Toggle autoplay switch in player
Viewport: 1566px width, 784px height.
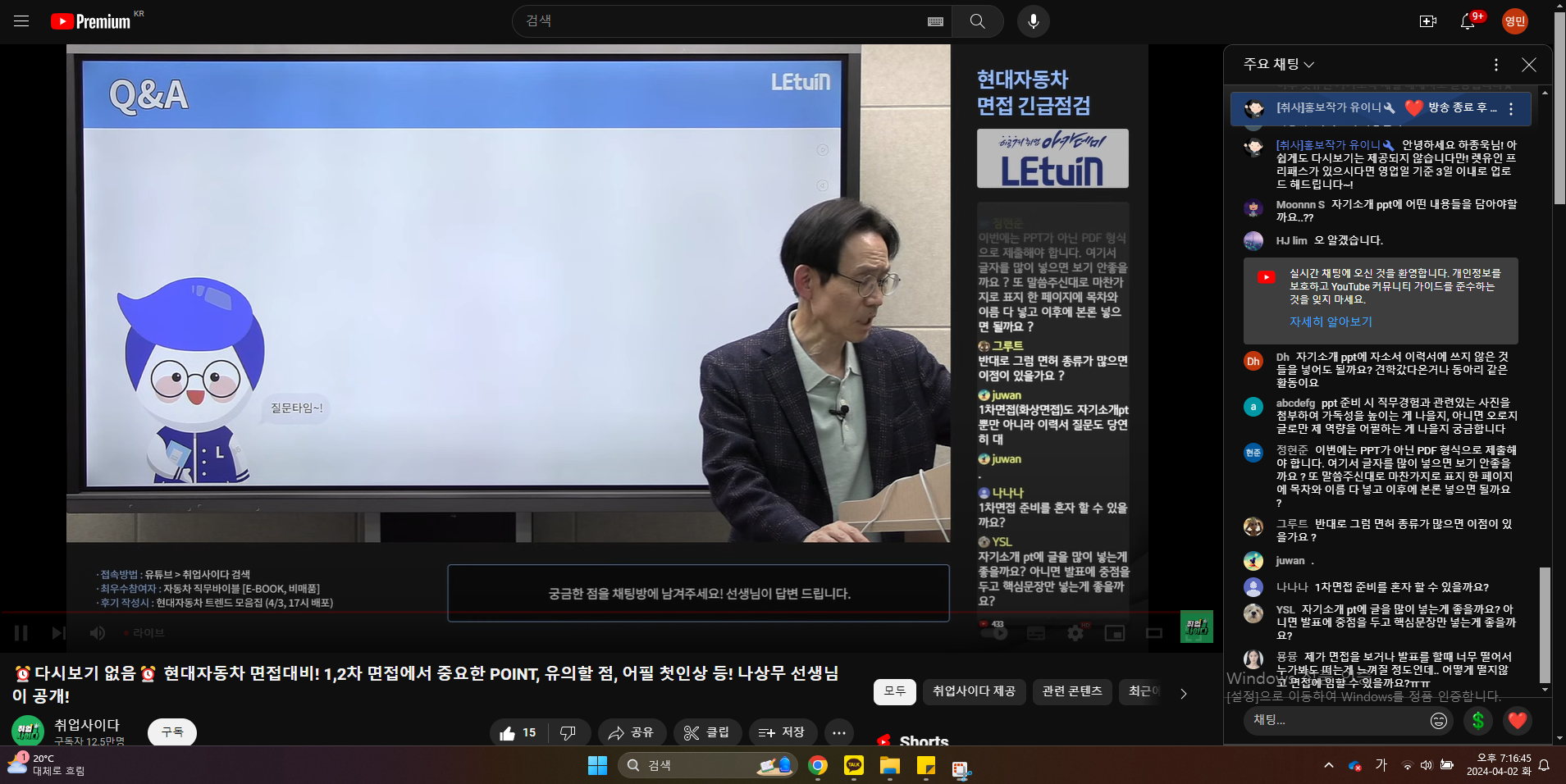tap(995, 632)
